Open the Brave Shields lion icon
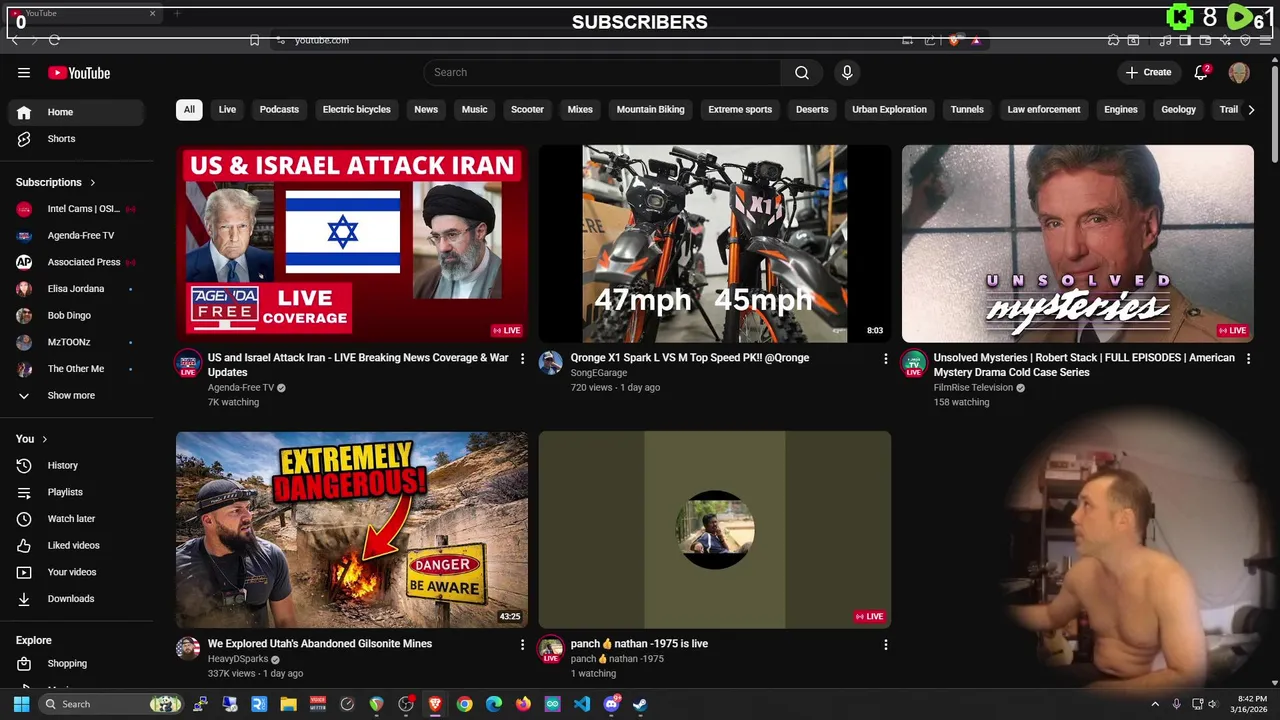The width and height of the screenshot is (1280, 720). coord(955,40)
